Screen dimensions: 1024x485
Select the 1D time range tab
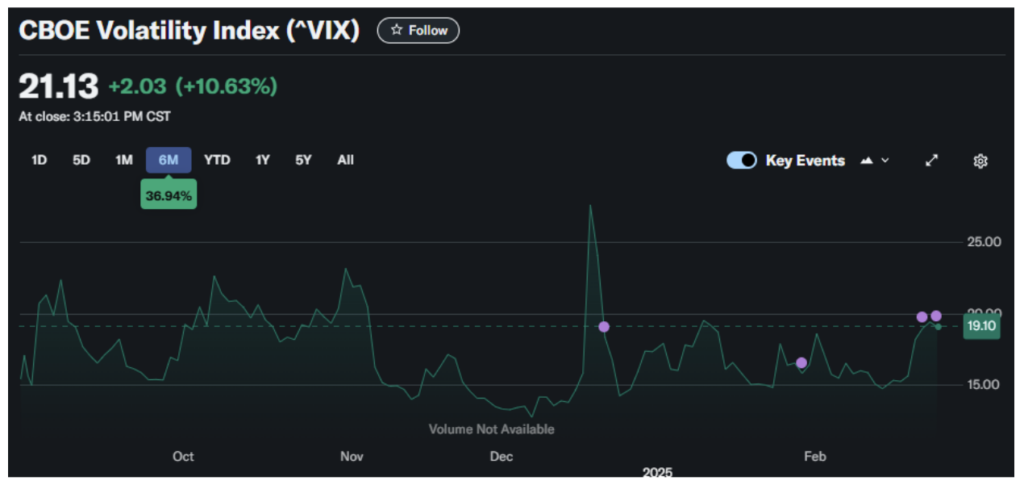point(39,160)
